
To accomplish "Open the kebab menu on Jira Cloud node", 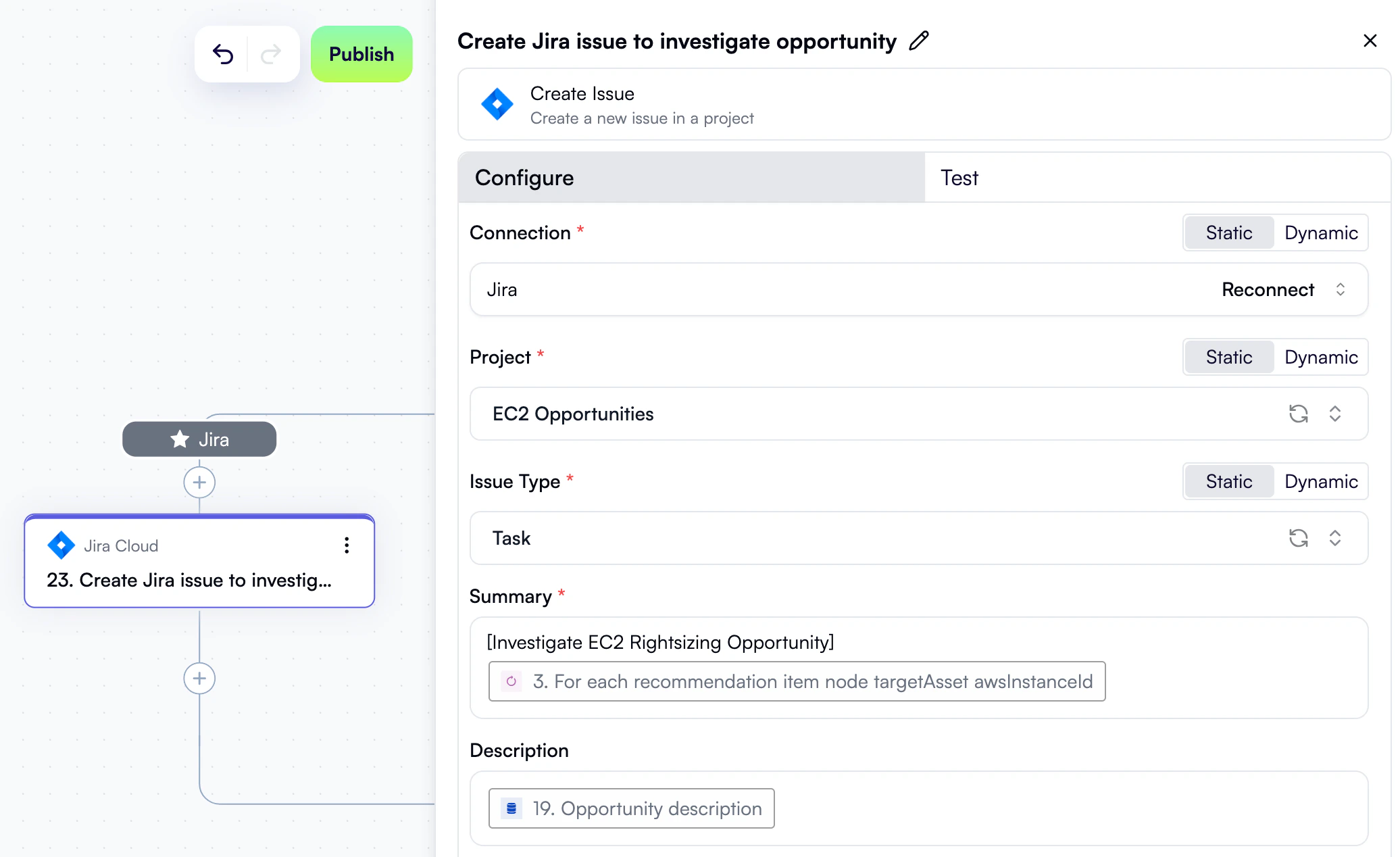I will (x=347, y=545).
